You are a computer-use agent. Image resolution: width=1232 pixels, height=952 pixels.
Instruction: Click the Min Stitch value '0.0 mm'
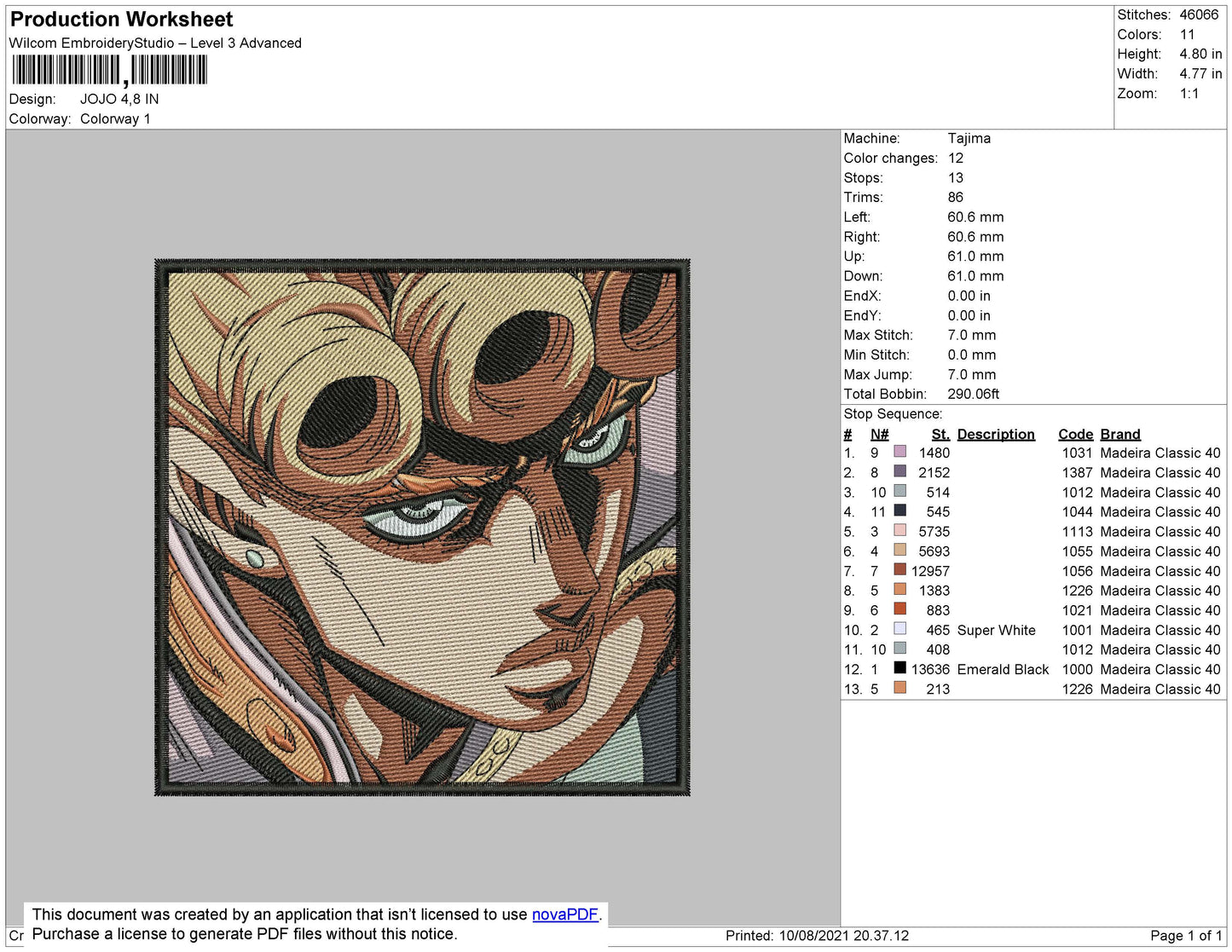(x=972, y=355)
